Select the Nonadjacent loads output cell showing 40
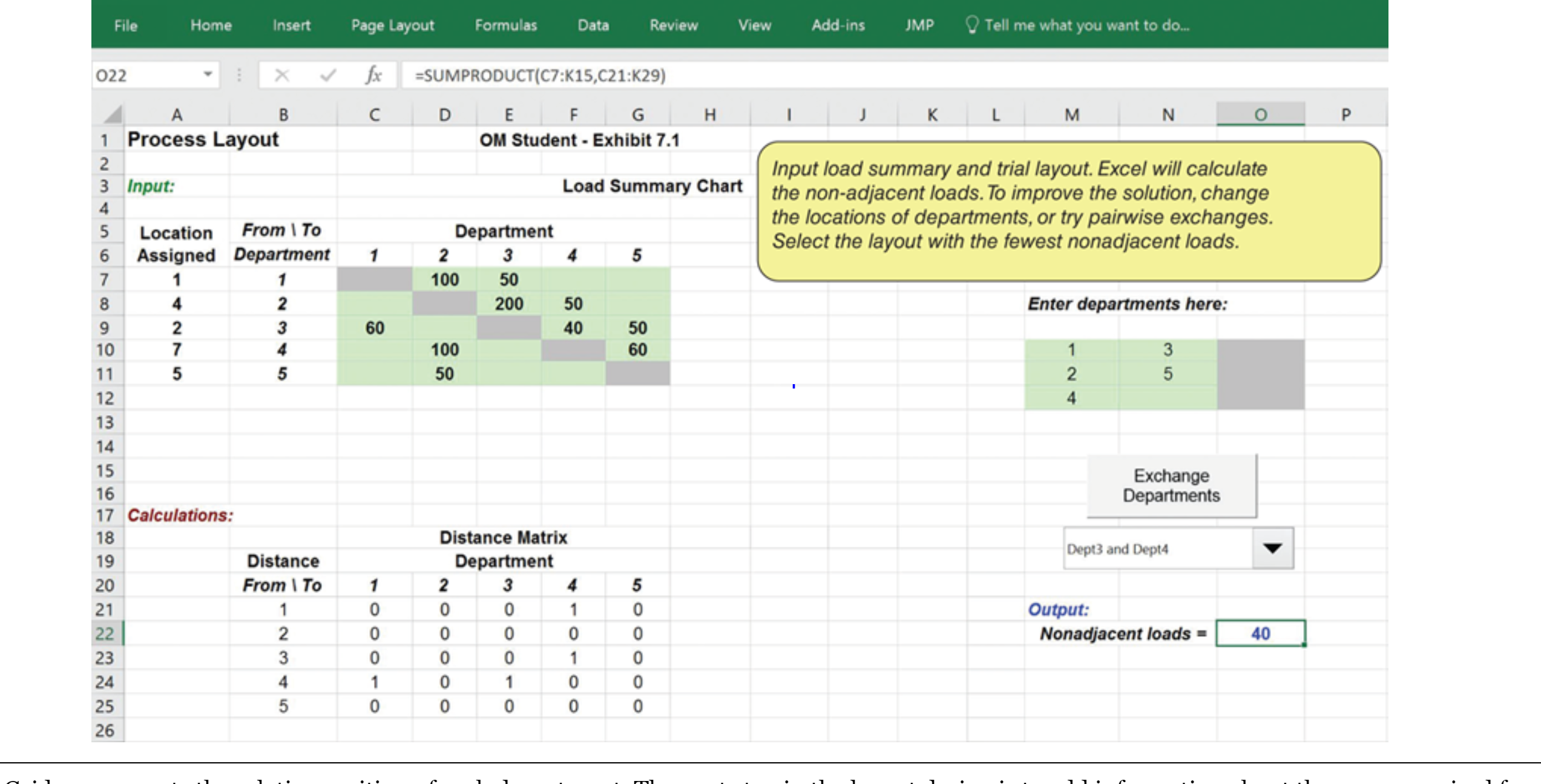Screen dimensions: 1541x784 [x=1260, y=633]
